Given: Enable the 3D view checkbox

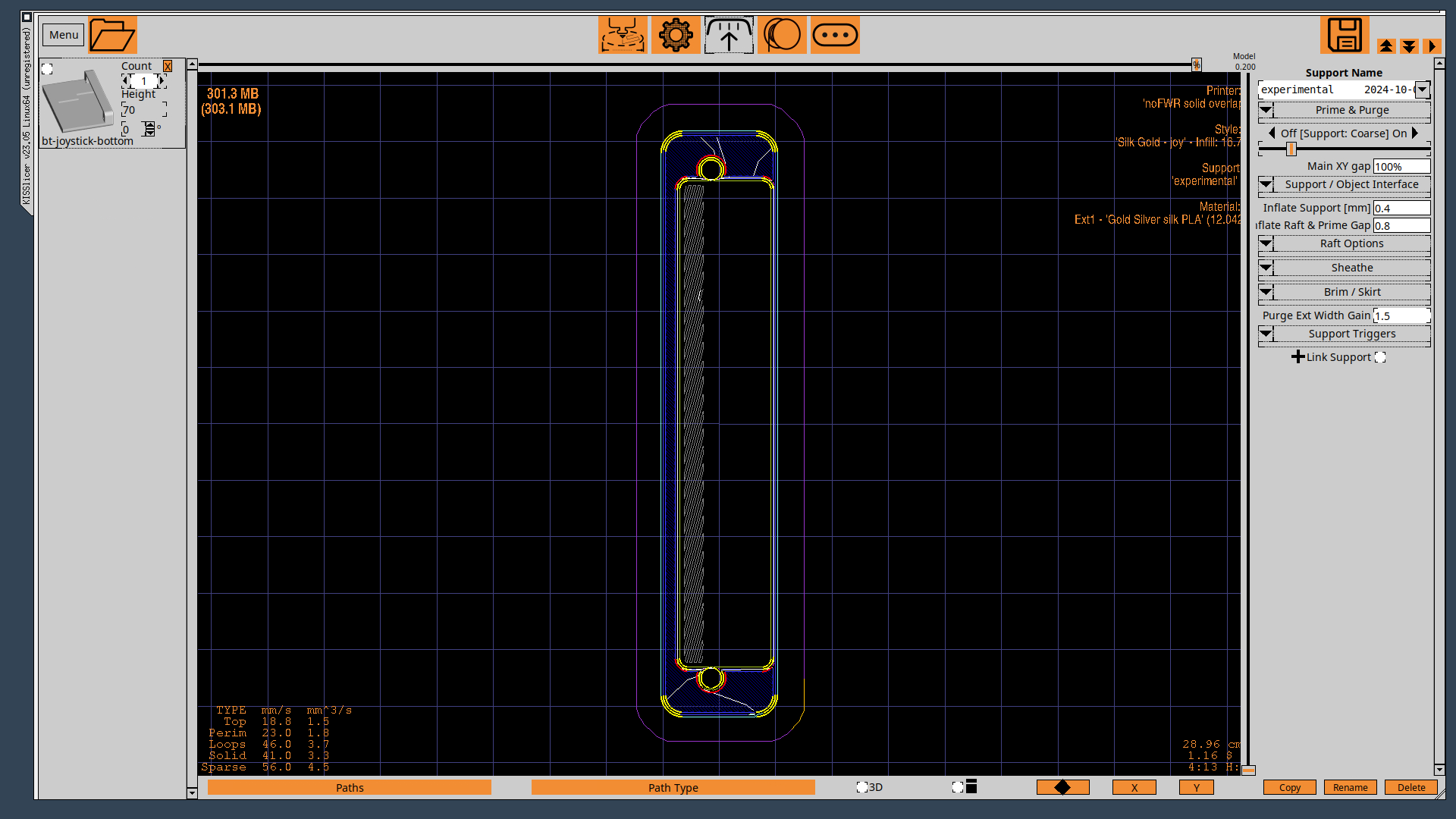Looking at the screenshot, I should click(x=862, y=787).
